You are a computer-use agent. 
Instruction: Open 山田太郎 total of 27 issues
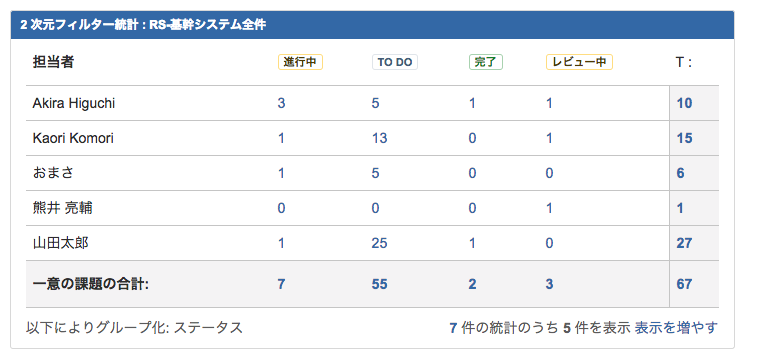685,243
